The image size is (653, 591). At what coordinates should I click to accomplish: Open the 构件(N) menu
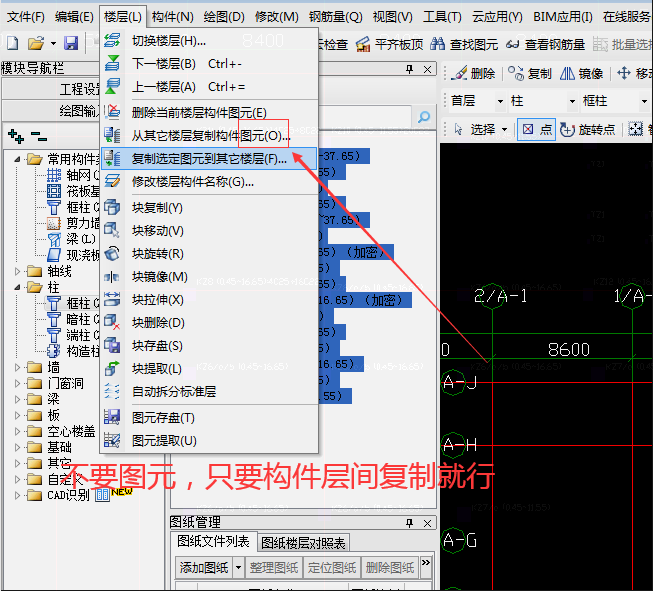(172, 17)
